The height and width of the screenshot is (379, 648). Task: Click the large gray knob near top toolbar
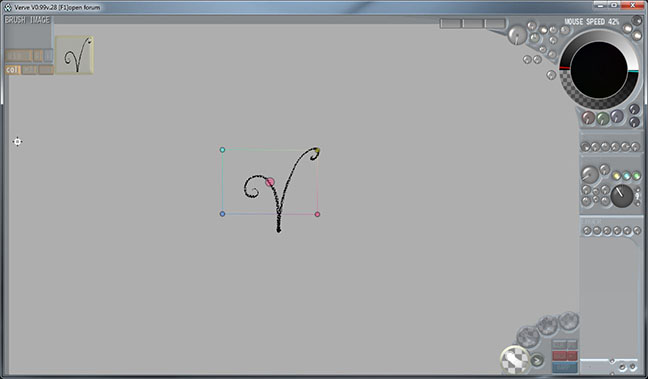coord(517,35)
